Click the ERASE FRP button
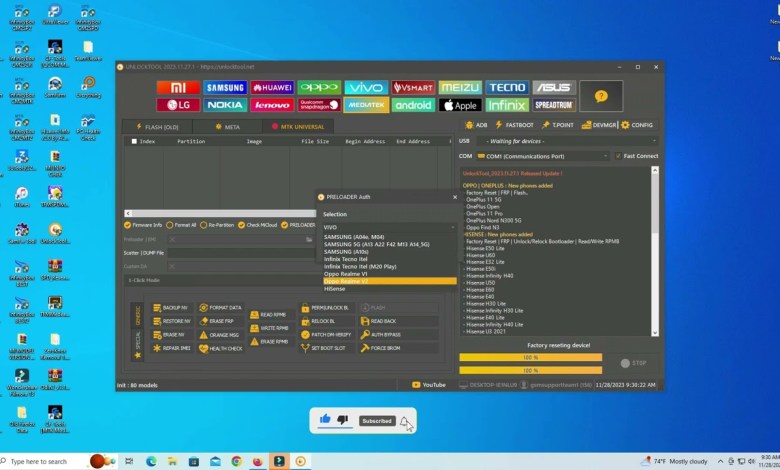Screen dimensions: 780x470 221,320
